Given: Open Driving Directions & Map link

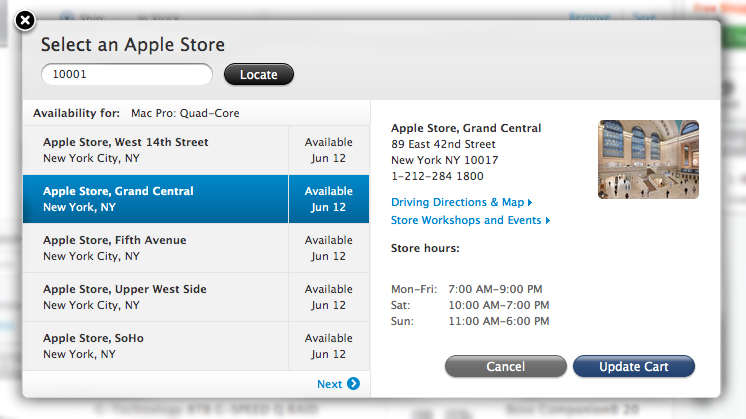Looking at the screenshot, I should 461,202.
